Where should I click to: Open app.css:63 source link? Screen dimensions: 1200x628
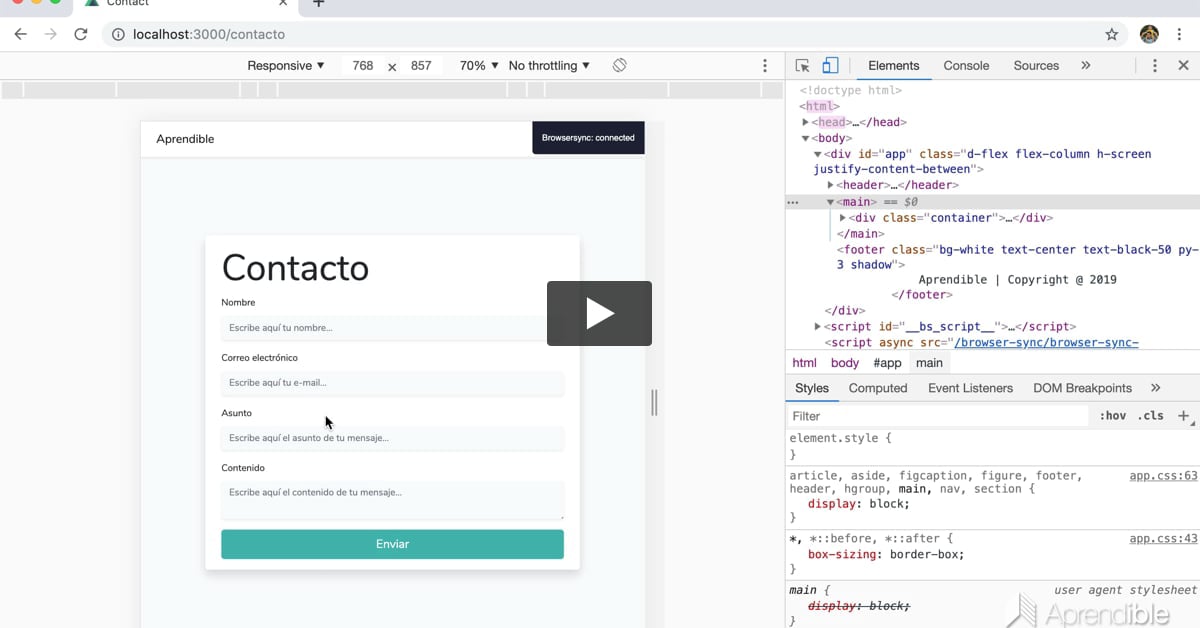click(1163, 476)
